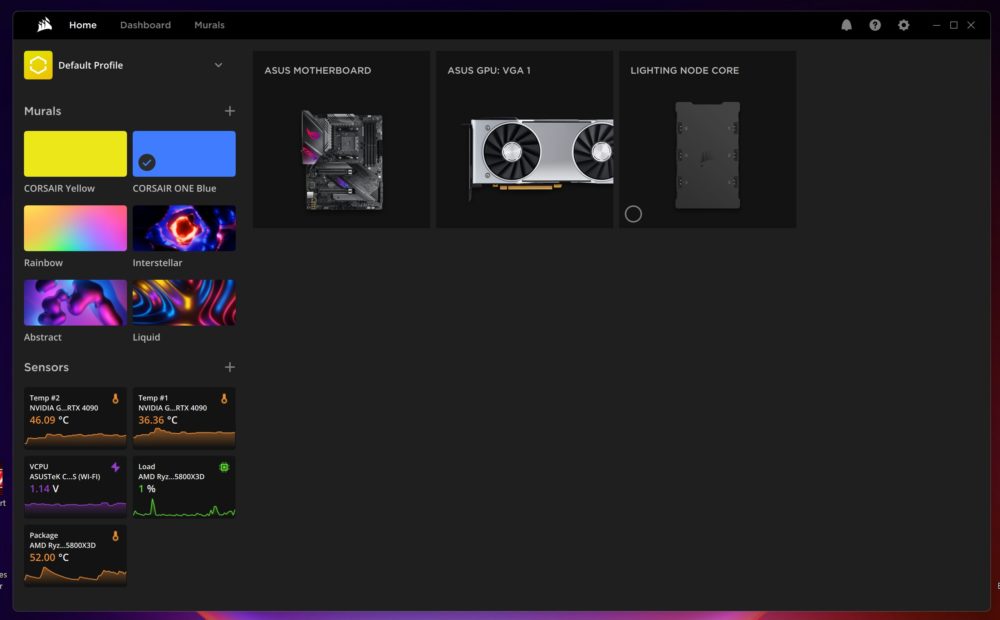Open the help question mark icon
The image size is (1000, 620).
[875, 25]
